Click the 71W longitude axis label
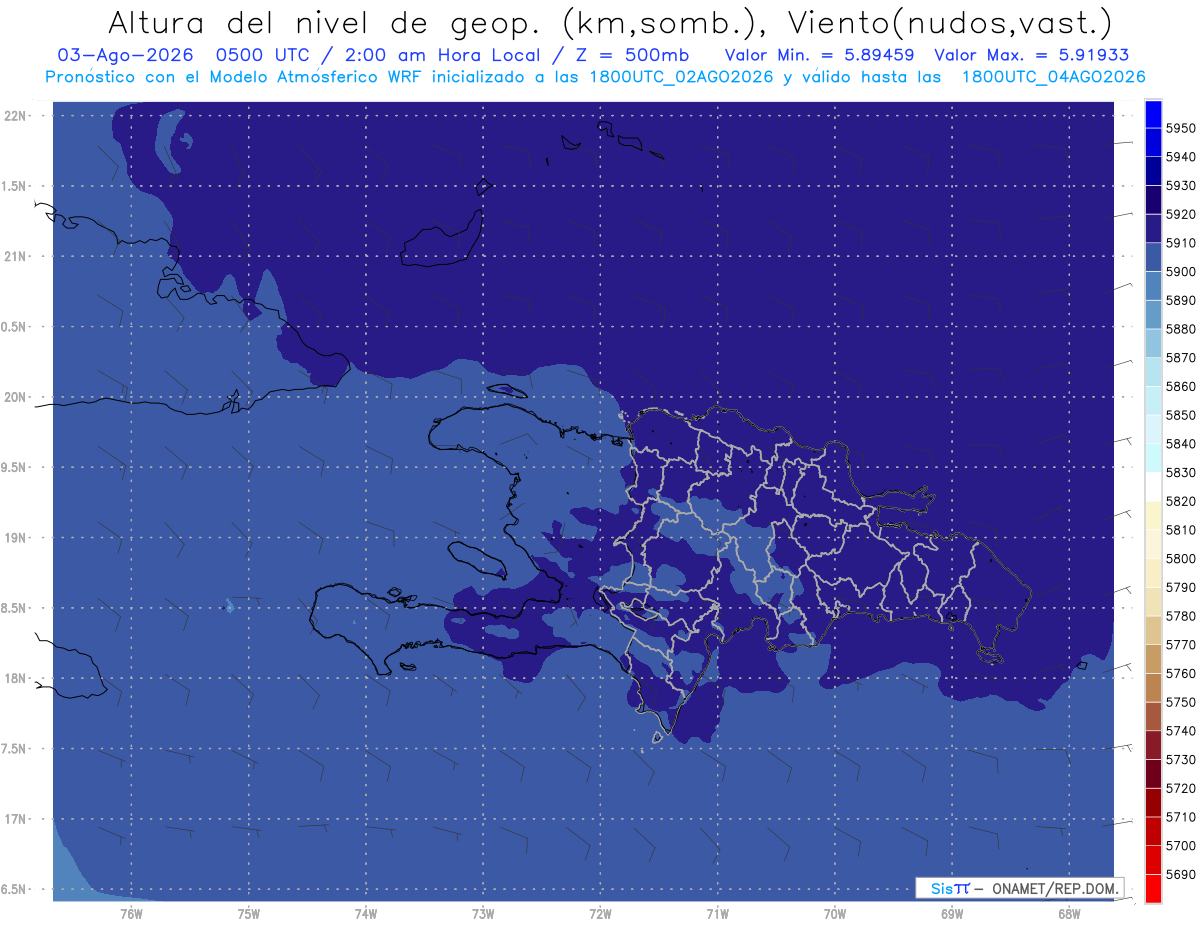This screenshot has width=1200, height=927. tap(717, 914)
